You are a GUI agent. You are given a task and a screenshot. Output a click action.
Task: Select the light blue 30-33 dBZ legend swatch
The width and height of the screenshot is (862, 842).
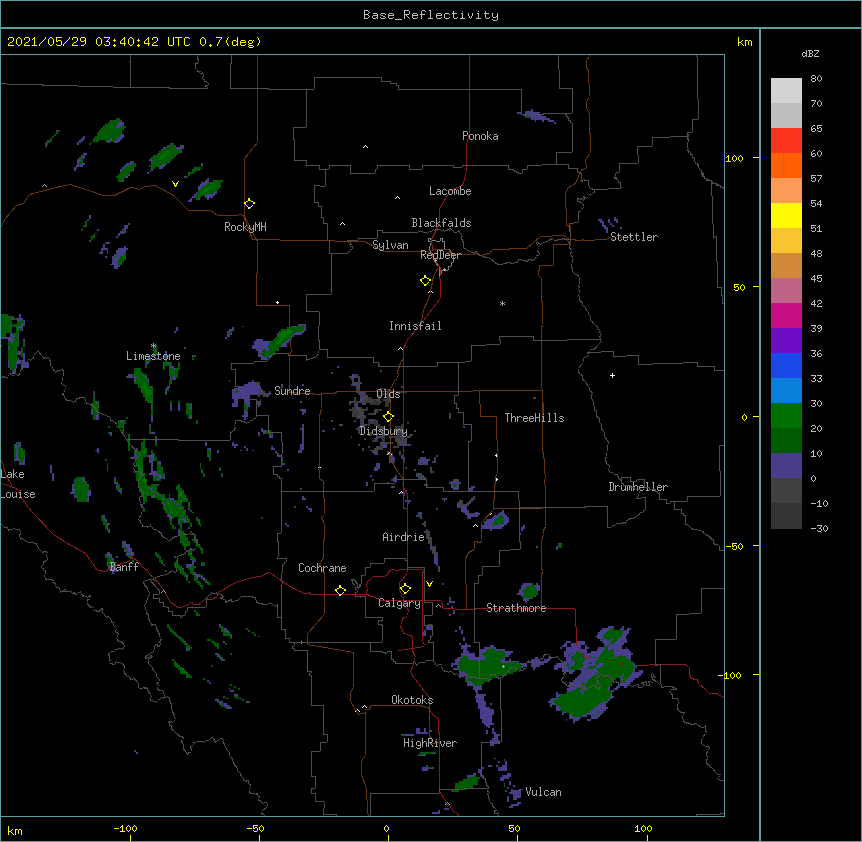click(786, 390)
